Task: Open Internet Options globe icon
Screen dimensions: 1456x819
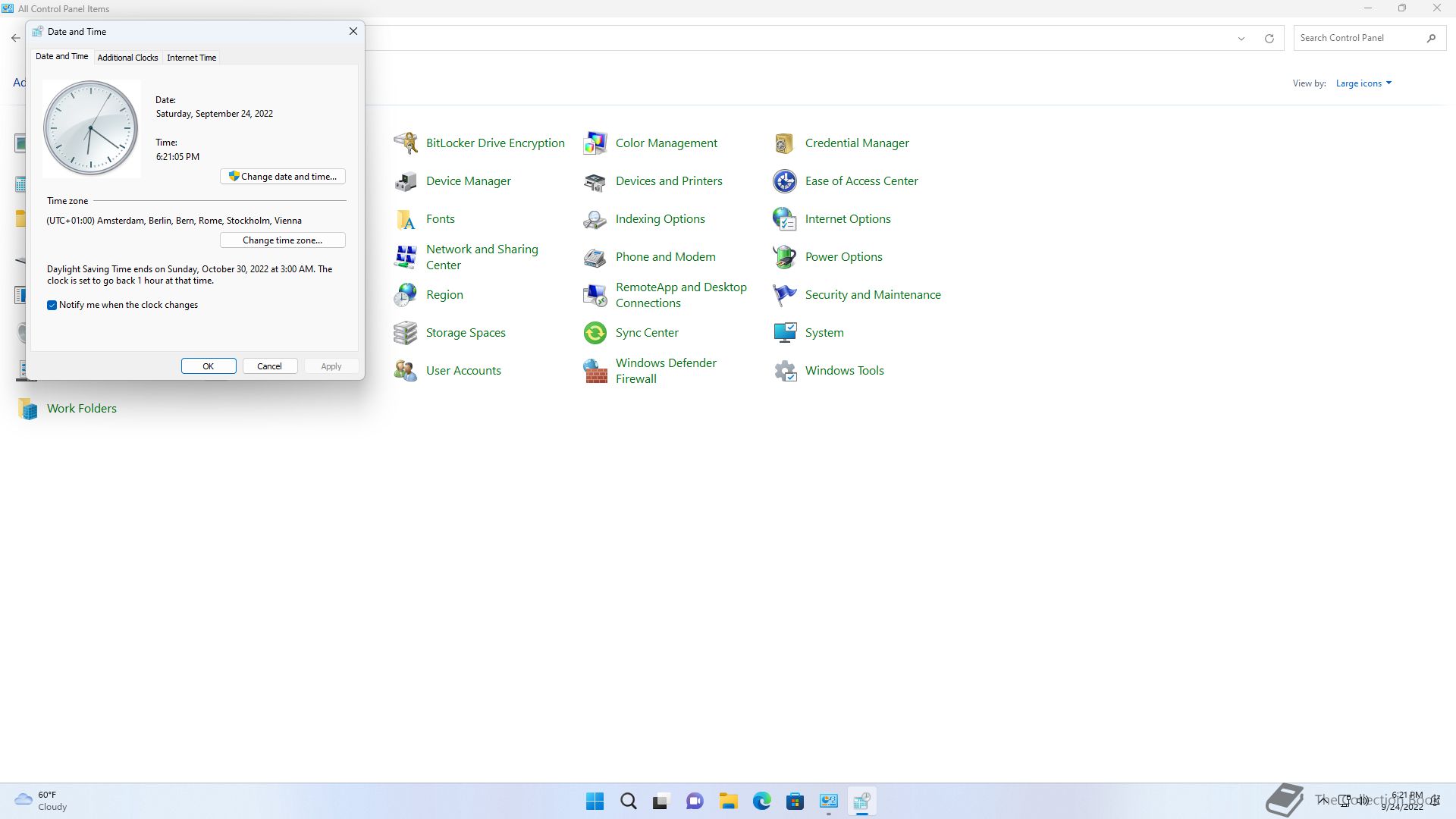Action: click(x=785, y=218)
